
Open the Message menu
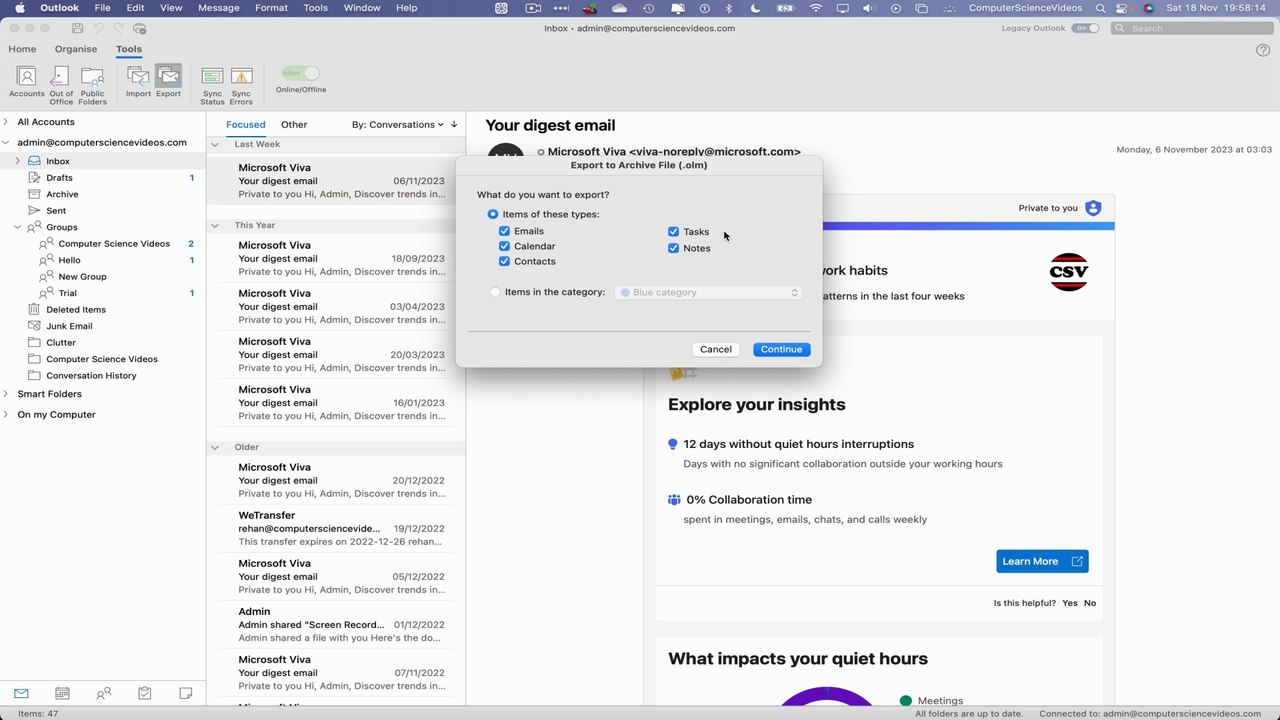click(x=219, y=8)
